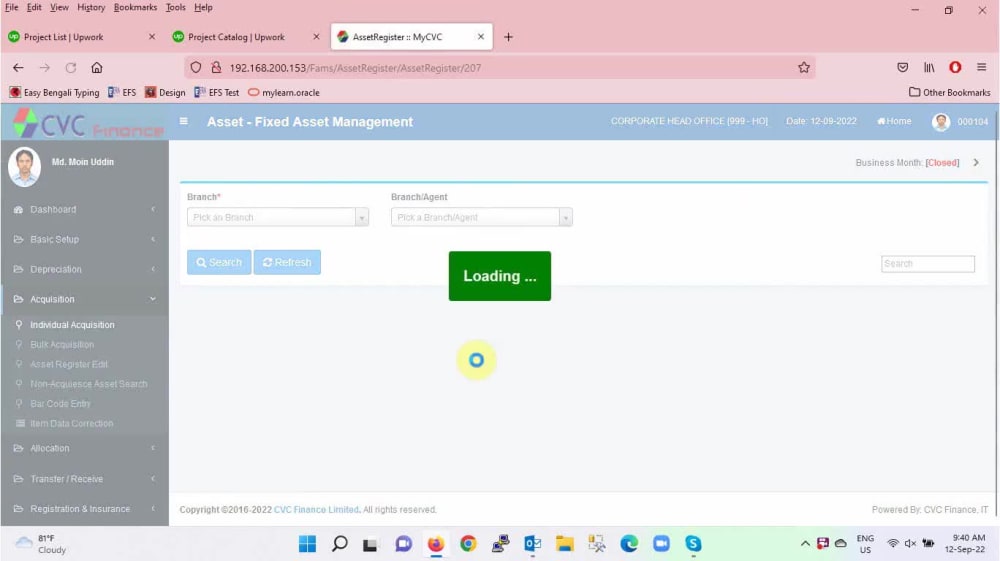Expand the Dashboard sidebar menu

click(84, 210)
